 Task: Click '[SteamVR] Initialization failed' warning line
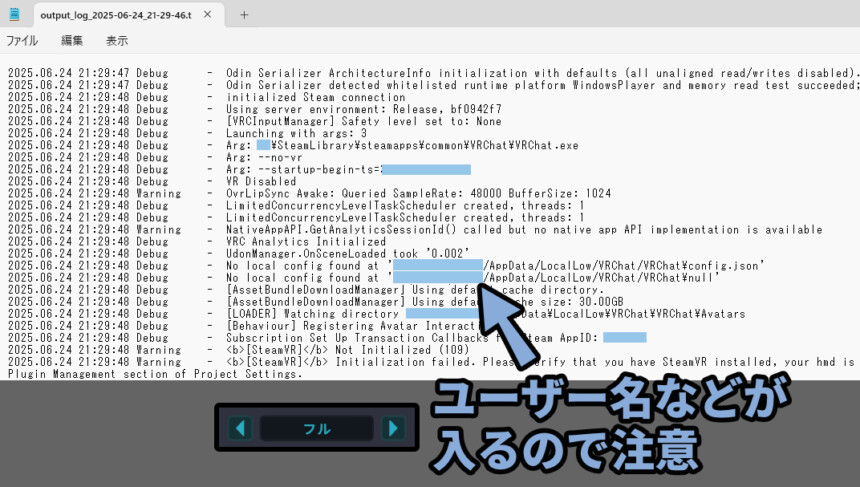point(433,363)
